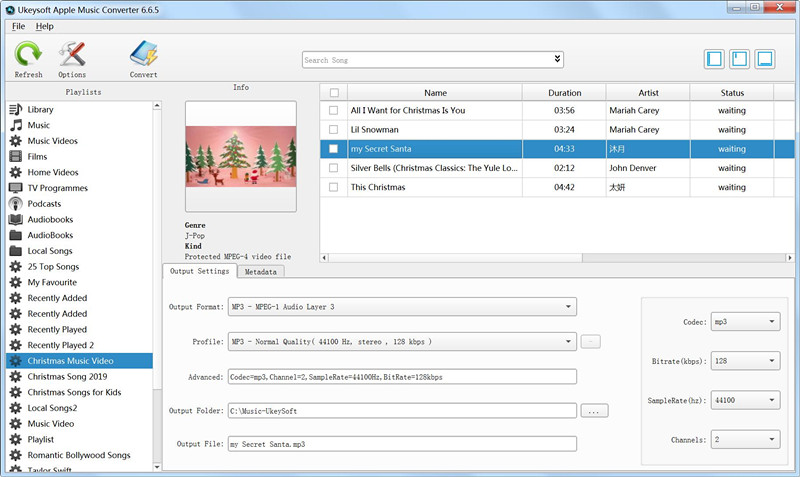800x477 pixels.
Task: Check the my Secret Santa song checkbox
Action: (x=334, y=148)
